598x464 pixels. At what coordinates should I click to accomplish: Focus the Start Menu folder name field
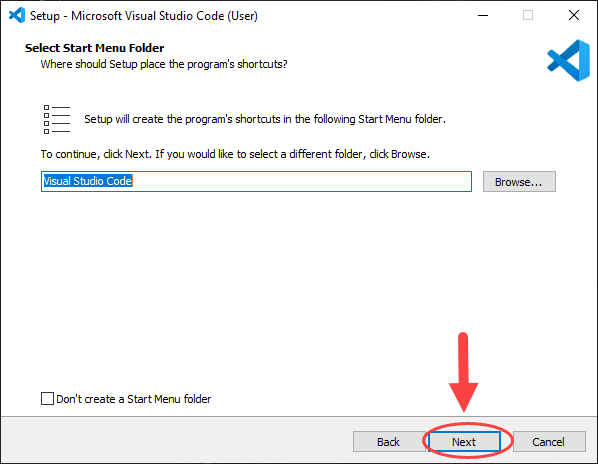click(x=256, y=181)
